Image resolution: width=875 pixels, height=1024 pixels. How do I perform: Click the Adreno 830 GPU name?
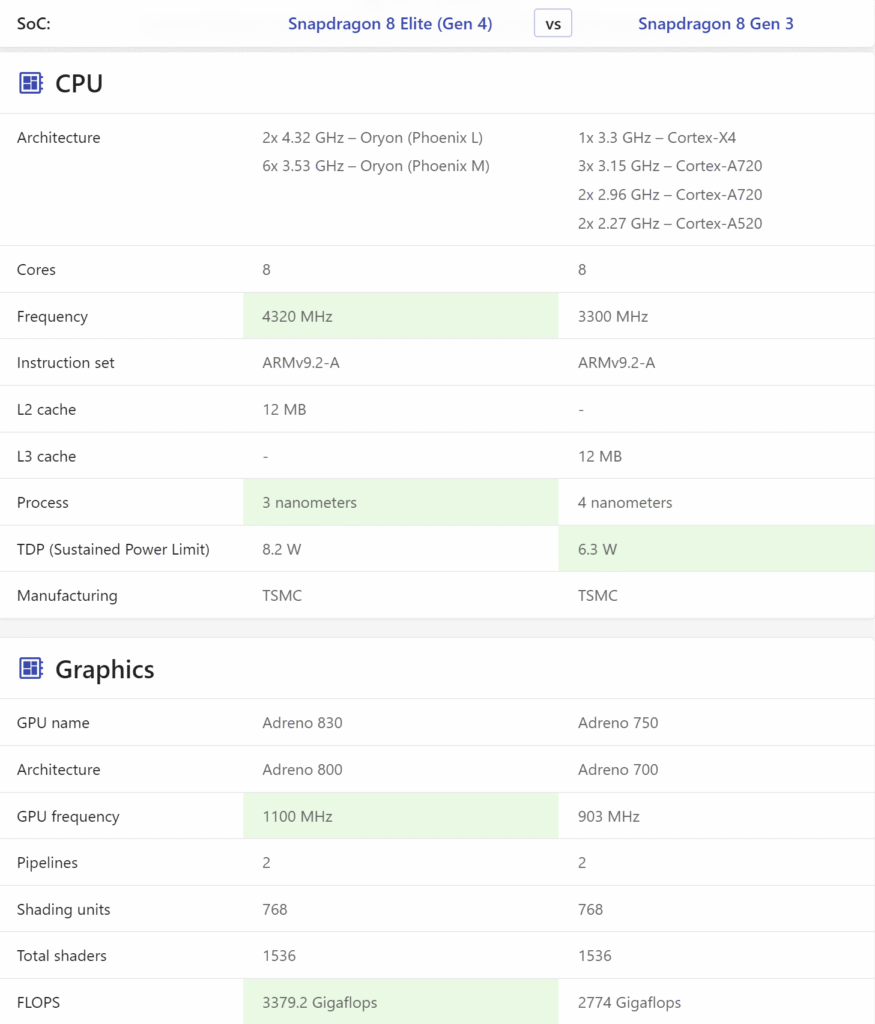pyautogui.click(x=302, y=722)
